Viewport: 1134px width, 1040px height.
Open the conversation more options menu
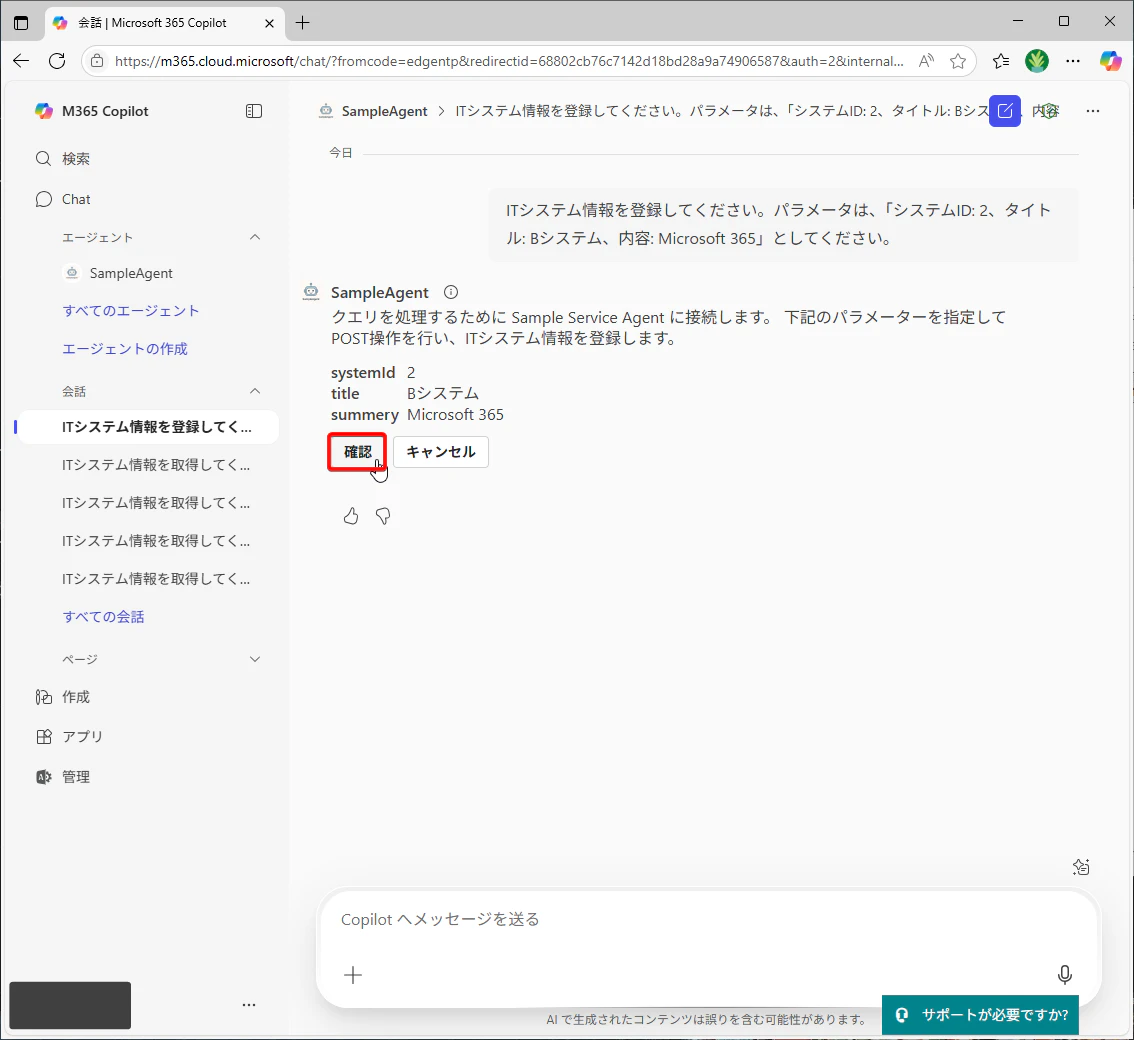(x=1093, y=111)
